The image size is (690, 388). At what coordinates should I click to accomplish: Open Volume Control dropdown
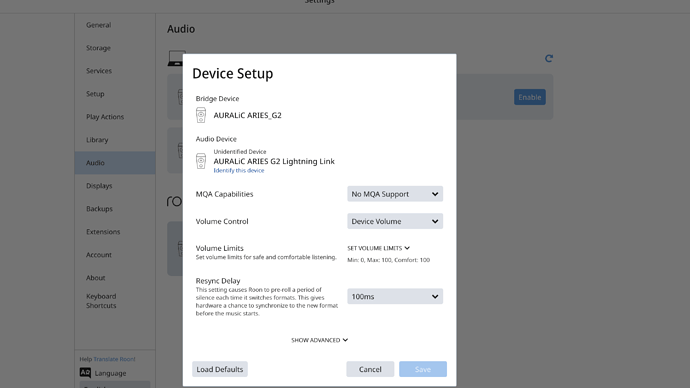(x=395, y=221)
